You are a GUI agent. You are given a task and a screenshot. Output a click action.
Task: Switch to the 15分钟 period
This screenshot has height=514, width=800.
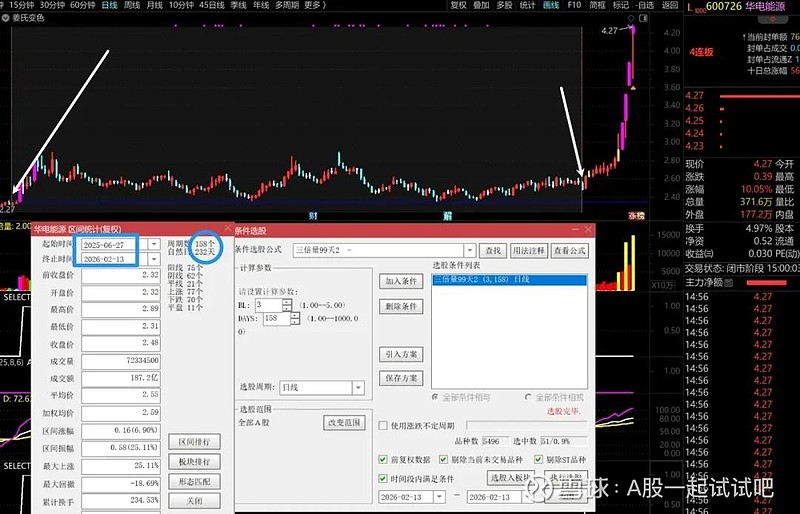tap(22, 5)
